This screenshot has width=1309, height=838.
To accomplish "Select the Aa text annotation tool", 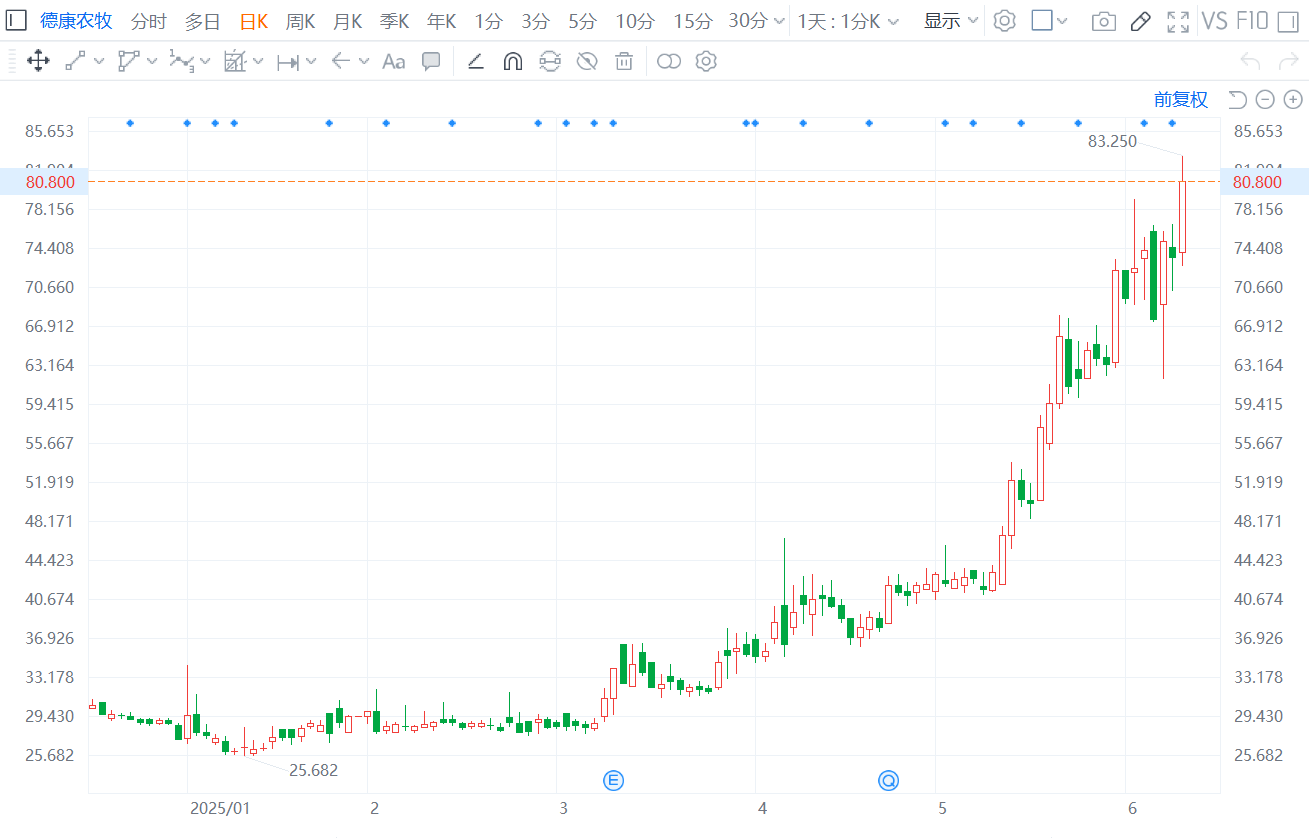I will pyautogui.click(x=393, y=62).
